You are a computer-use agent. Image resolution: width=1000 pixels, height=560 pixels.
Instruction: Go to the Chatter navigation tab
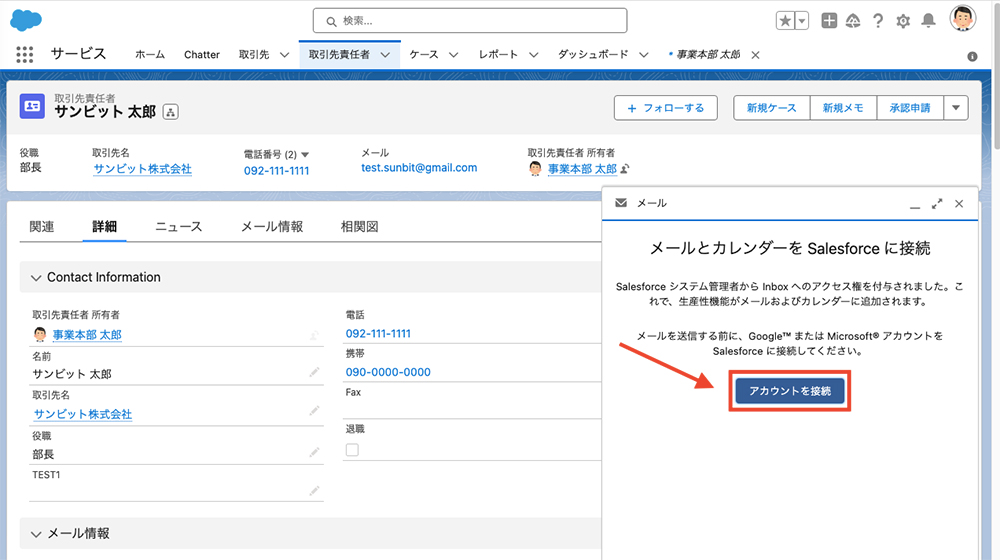tap(202, 55)
